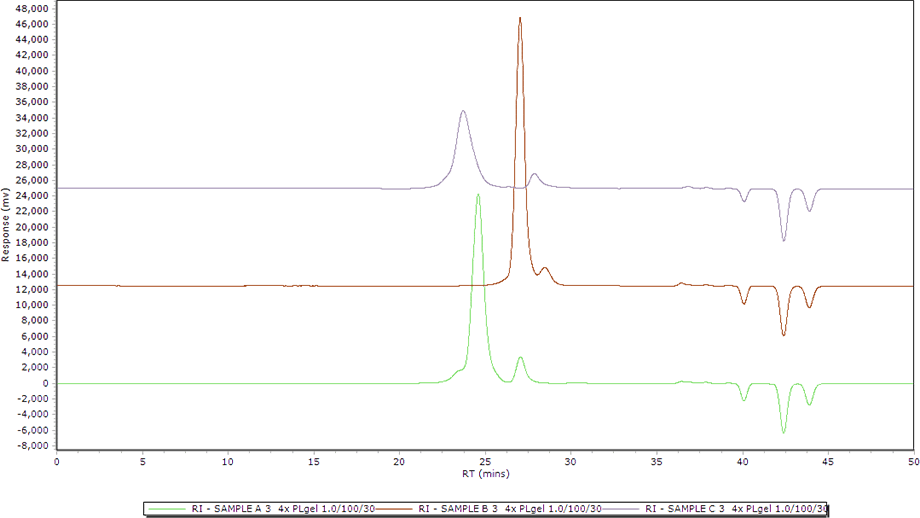This screenshot has width=920, height=518.
Task: Click the deepest green negative dip
Action: tap(783, 432)
